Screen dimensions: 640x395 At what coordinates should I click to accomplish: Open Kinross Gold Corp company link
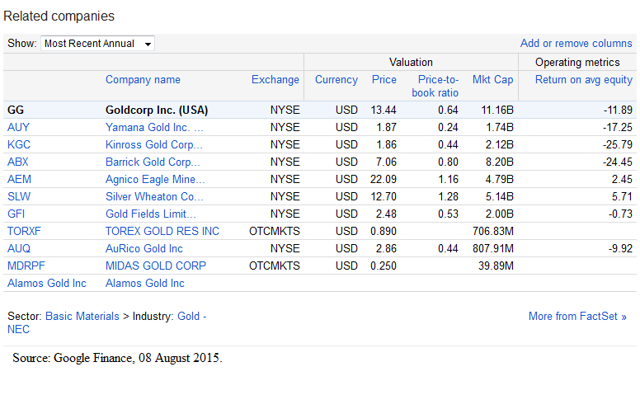click(x=154, y=145)
